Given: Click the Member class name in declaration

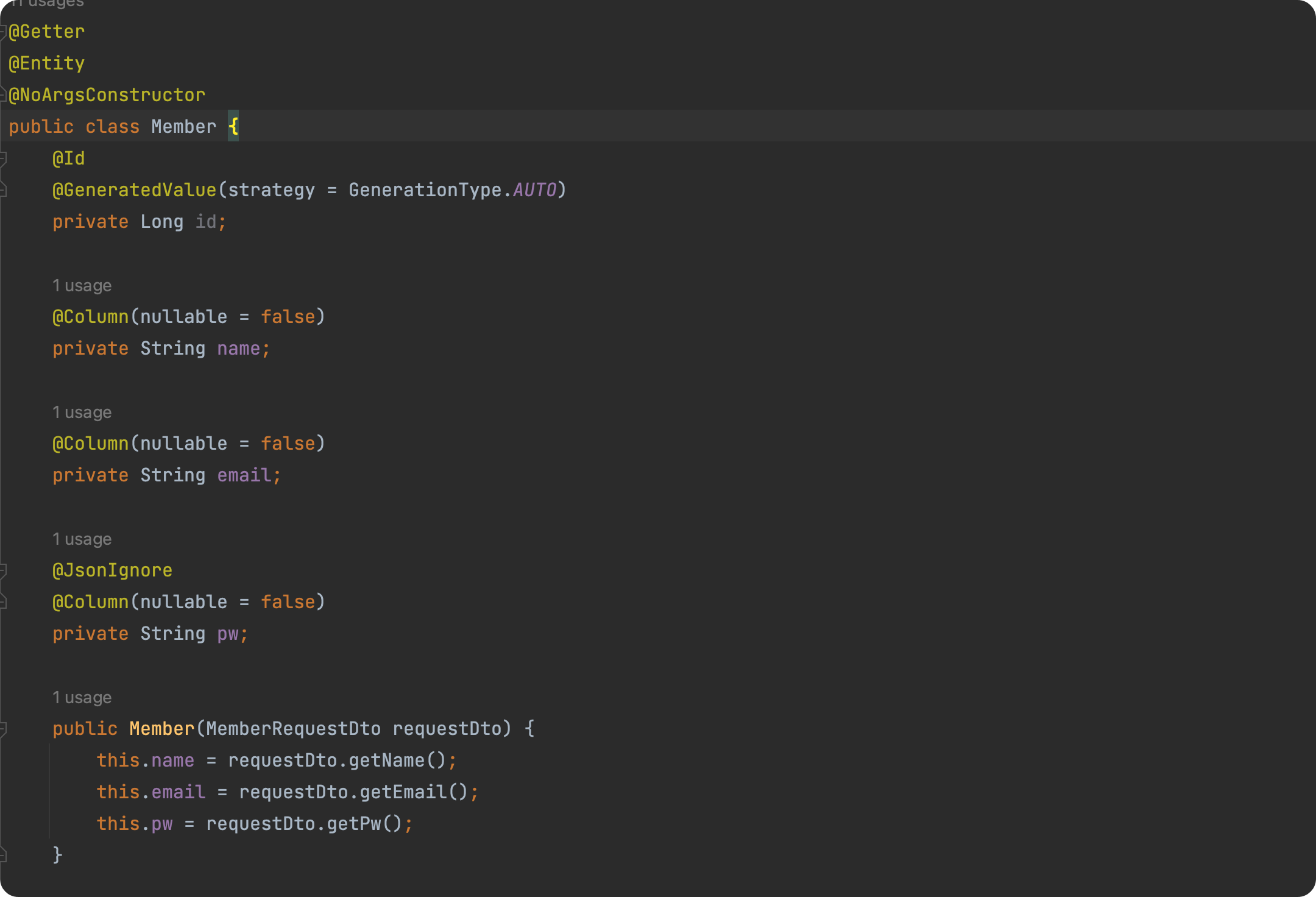Looking at the screenshot, I should (x=183, y=127).
